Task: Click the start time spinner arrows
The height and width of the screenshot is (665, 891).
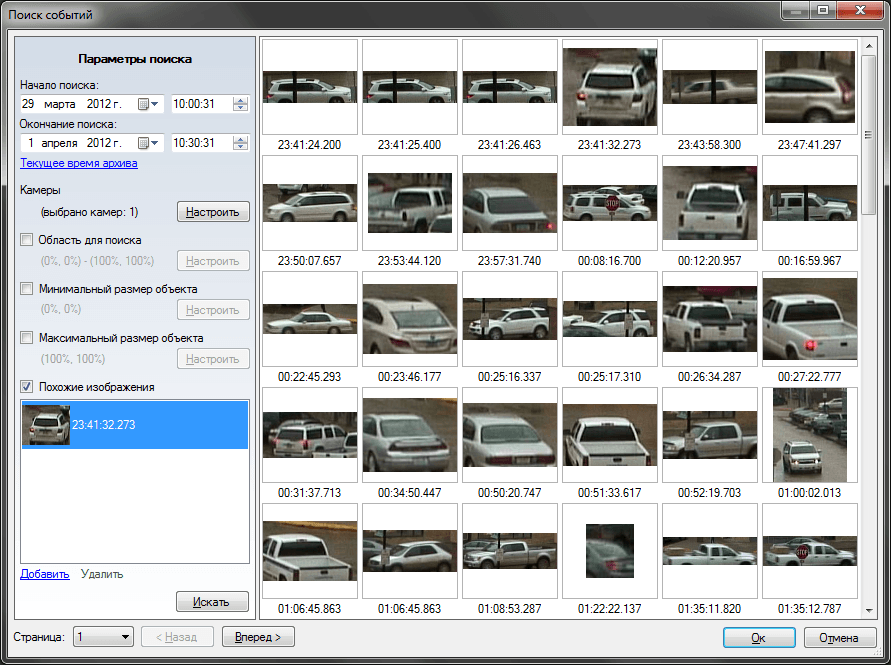Action: 240,104
